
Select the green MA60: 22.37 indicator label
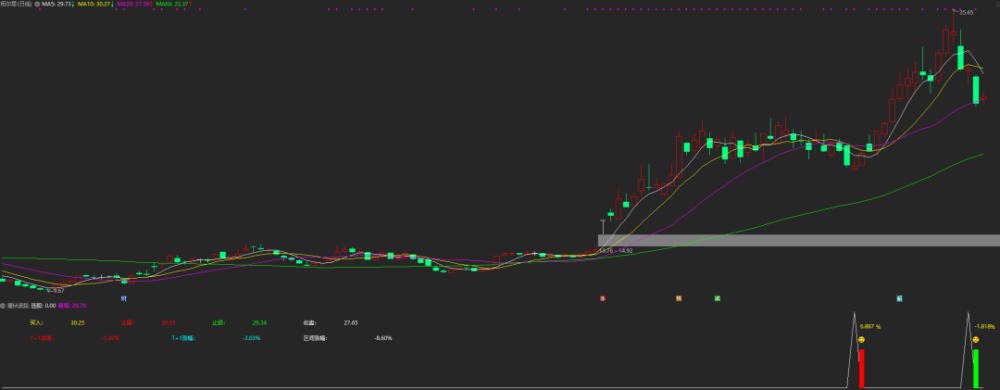click(172, 4)
